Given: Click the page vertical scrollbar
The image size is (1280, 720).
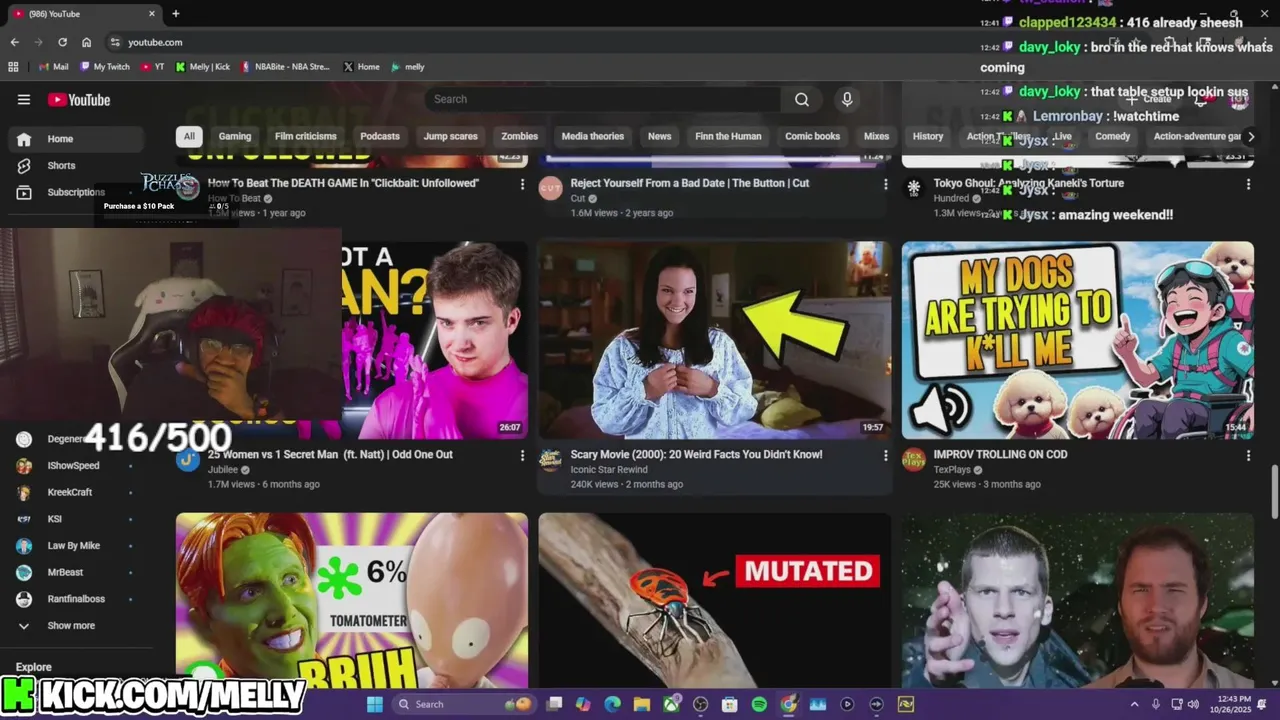Looking at the screenshot, I should tap(1274, 492).
